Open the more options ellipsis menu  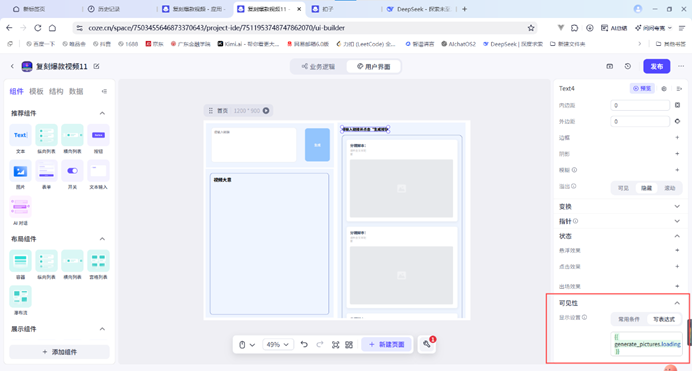[x=681, y=66]
